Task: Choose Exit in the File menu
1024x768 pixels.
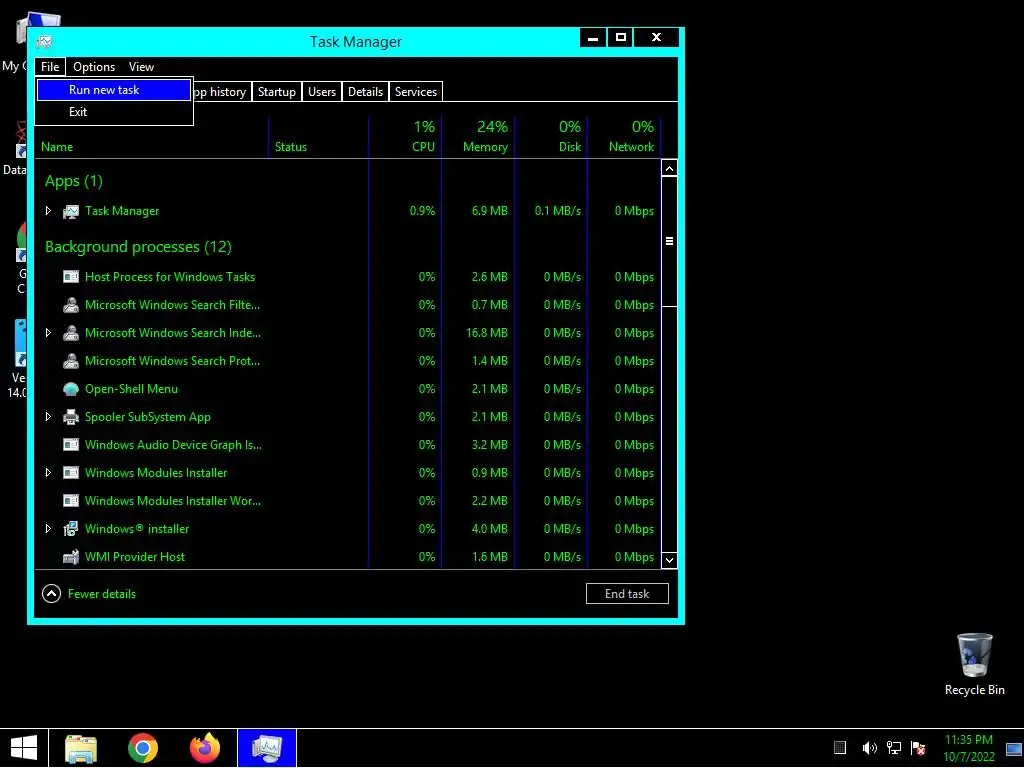Action: (x=114, y=112)
